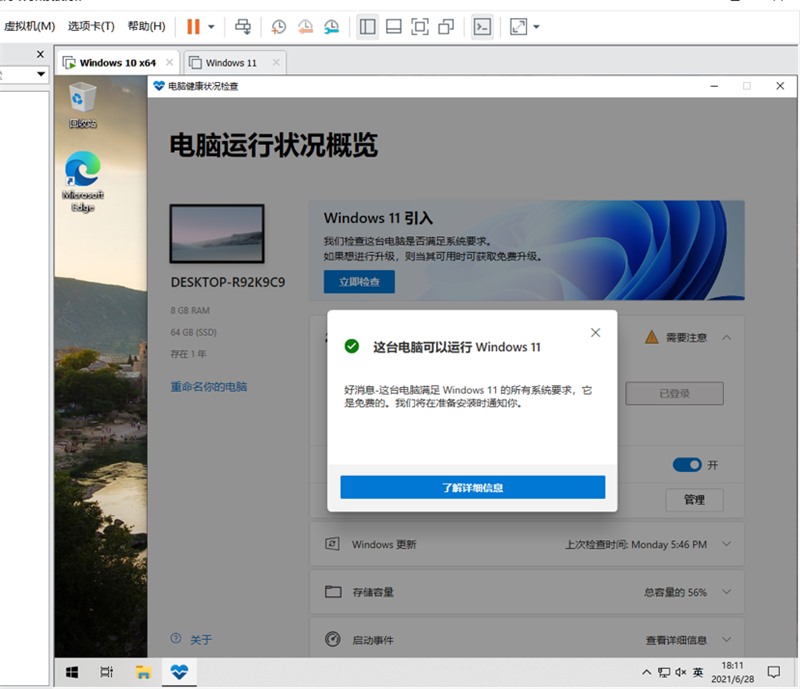This screenshot has height=689, width=800.
Task: Close the Windows 11 compatibility dialog
Action: pos(595,332)
